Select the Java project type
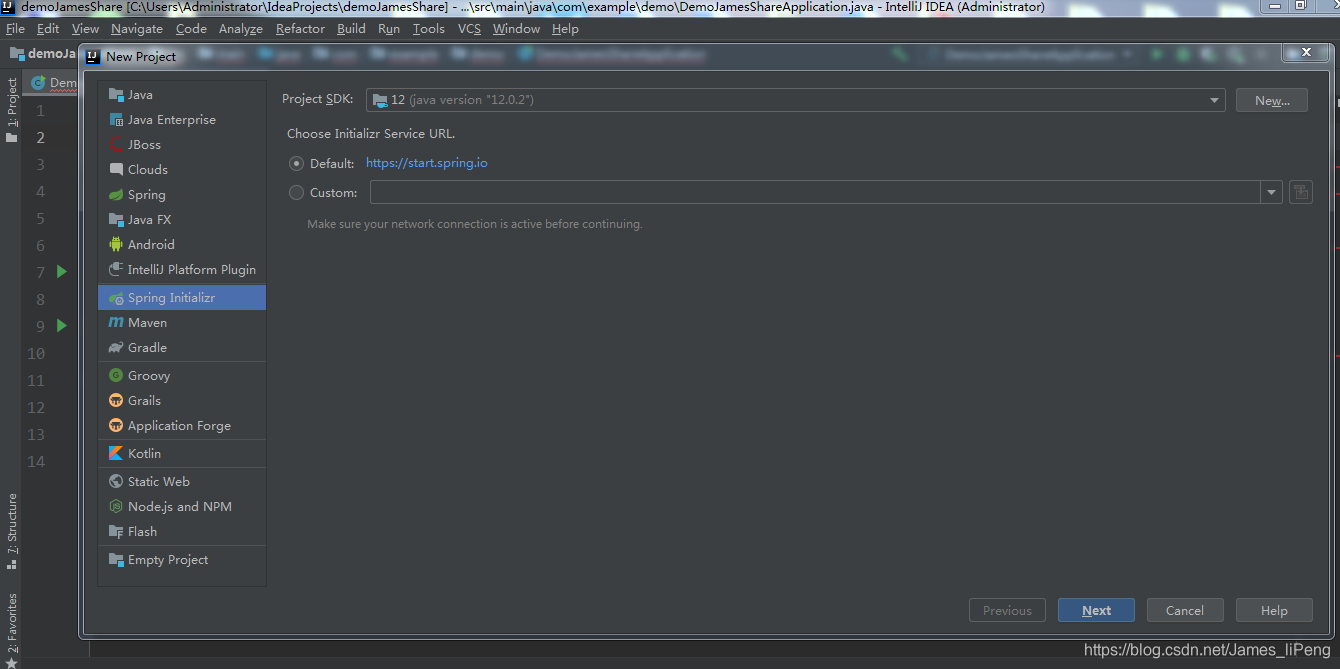The height and width of the screenshot is (669, 1340). click(x=182, y=95)
